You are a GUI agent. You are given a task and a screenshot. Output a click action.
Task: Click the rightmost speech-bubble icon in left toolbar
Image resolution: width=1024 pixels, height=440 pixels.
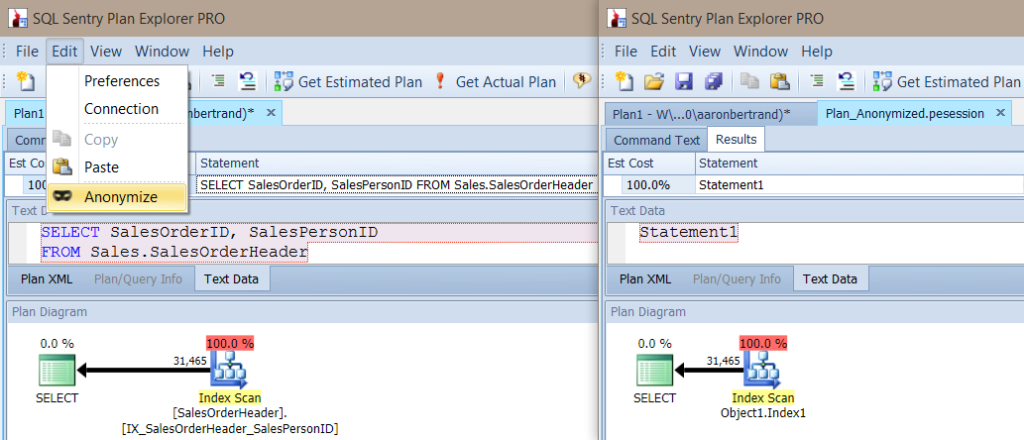(582, 81)
